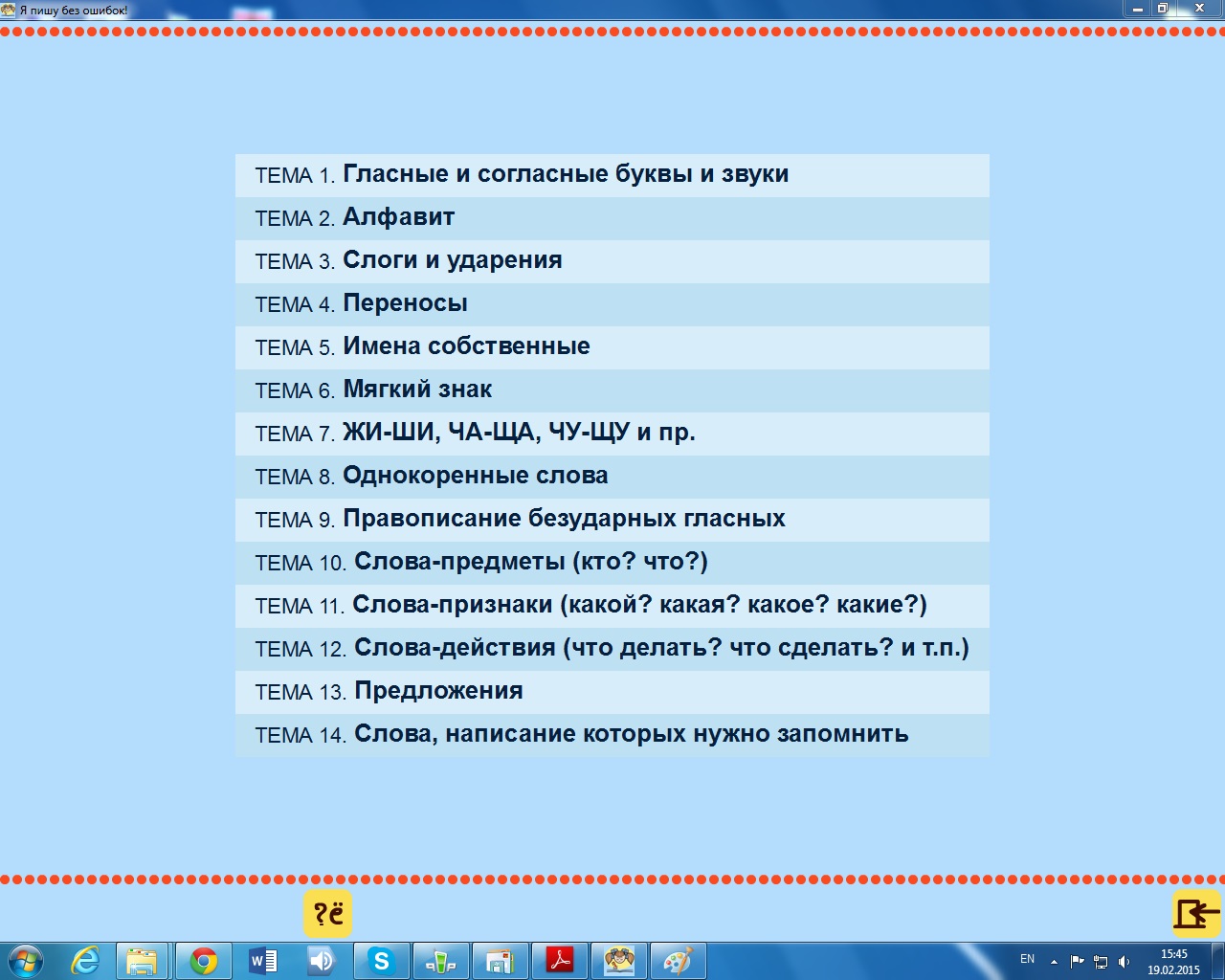Click the speaker volume icon in system tray
The height and width of the screenshot is (980, 1225).
1125,962
